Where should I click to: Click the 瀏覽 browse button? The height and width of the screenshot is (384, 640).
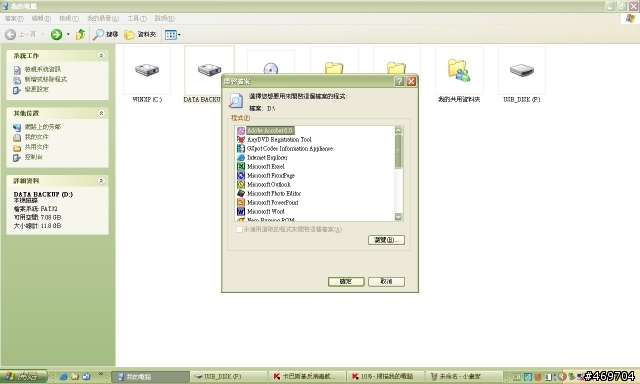(x=386, y=240)
